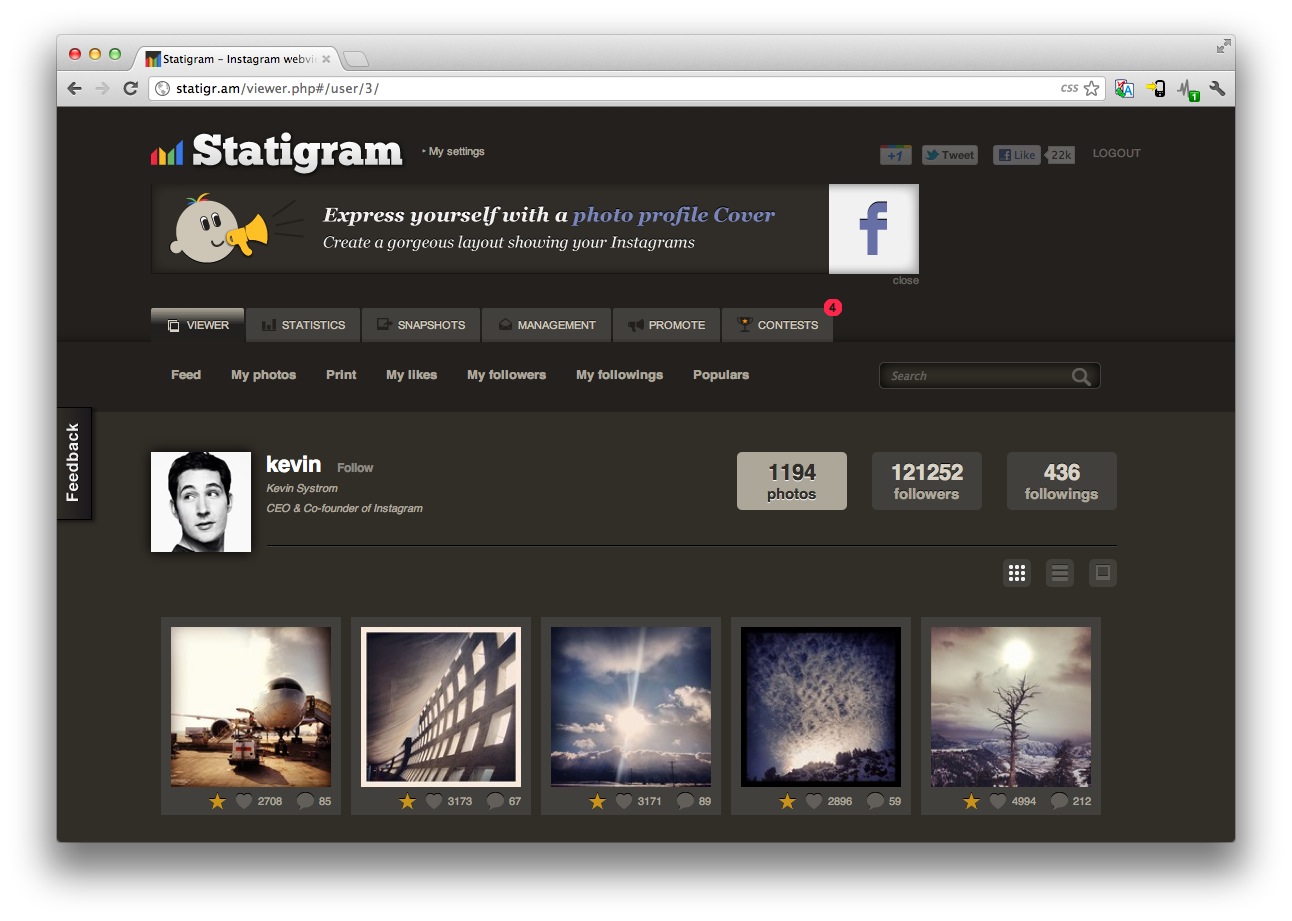
Task: Open the Feed submenu item
Action: 186,375
